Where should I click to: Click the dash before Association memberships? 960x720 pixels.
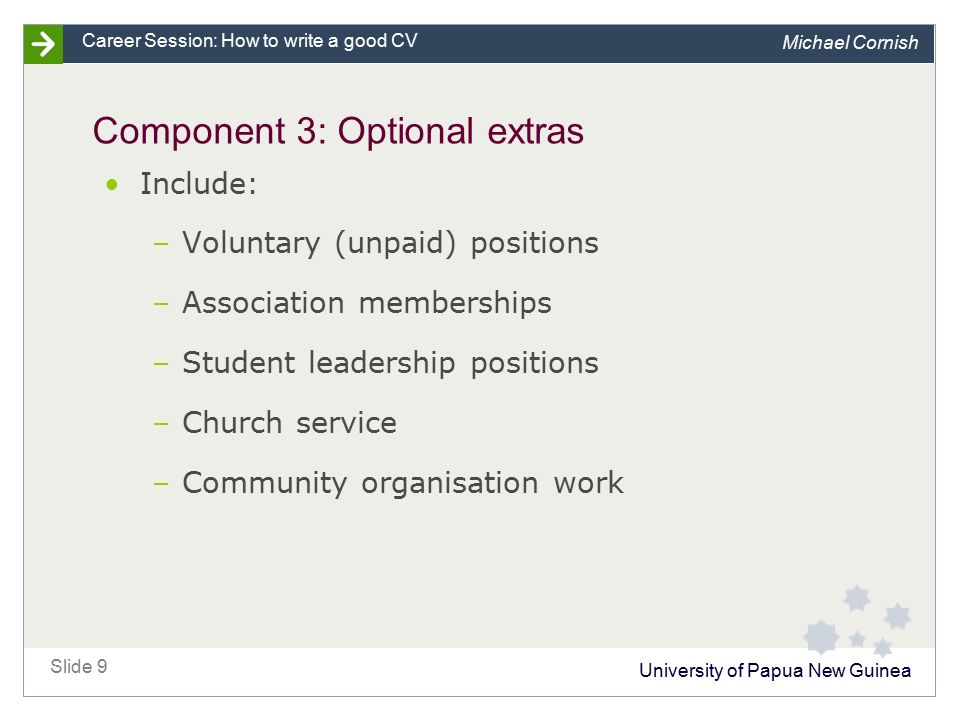pyautogui.click(x=161, y=304)
